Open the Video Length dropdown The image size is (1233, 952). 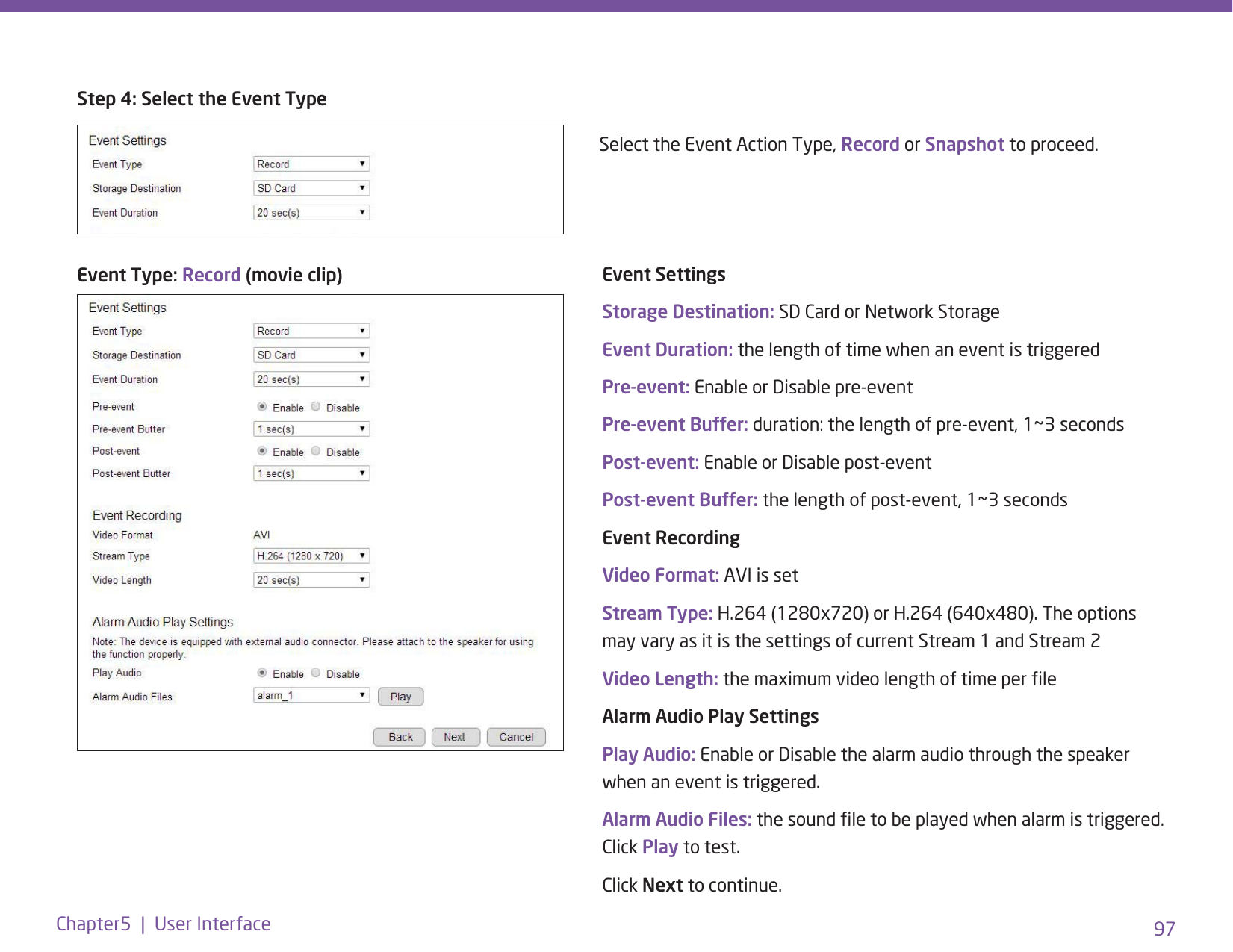(x=311, y=580)
